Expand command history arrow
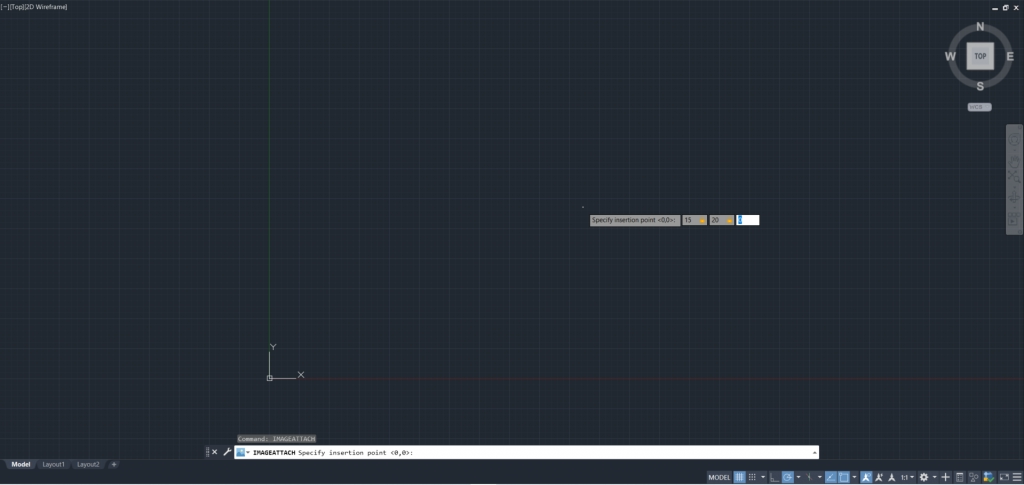 [814, 452]
